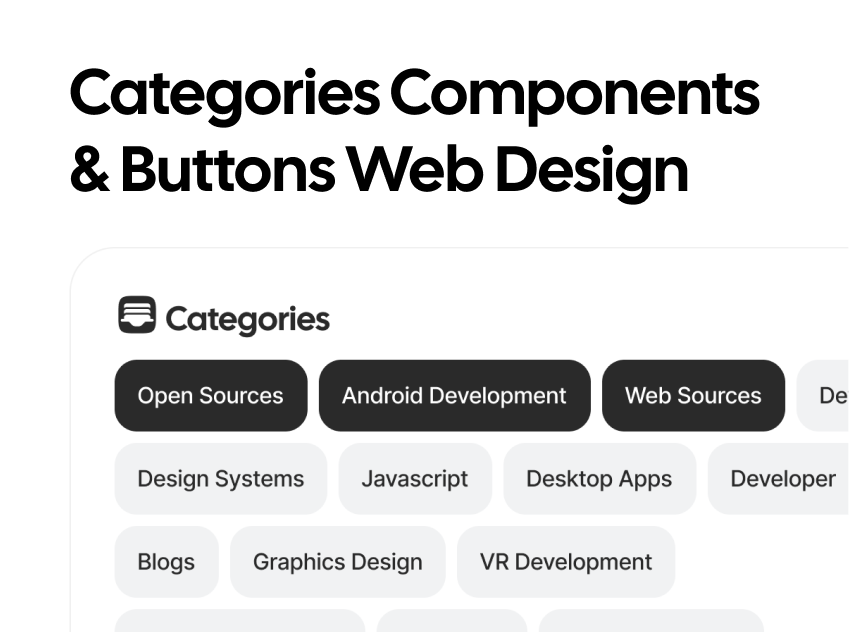Choose the "Javascript" category chip
849x632 pixels.
(415, 479)
